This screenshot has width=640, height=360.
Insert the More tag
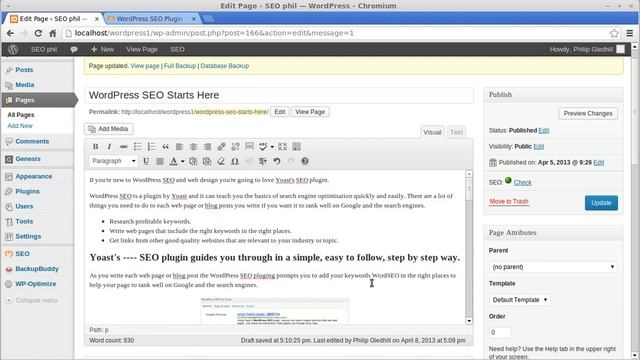point(249,147)
